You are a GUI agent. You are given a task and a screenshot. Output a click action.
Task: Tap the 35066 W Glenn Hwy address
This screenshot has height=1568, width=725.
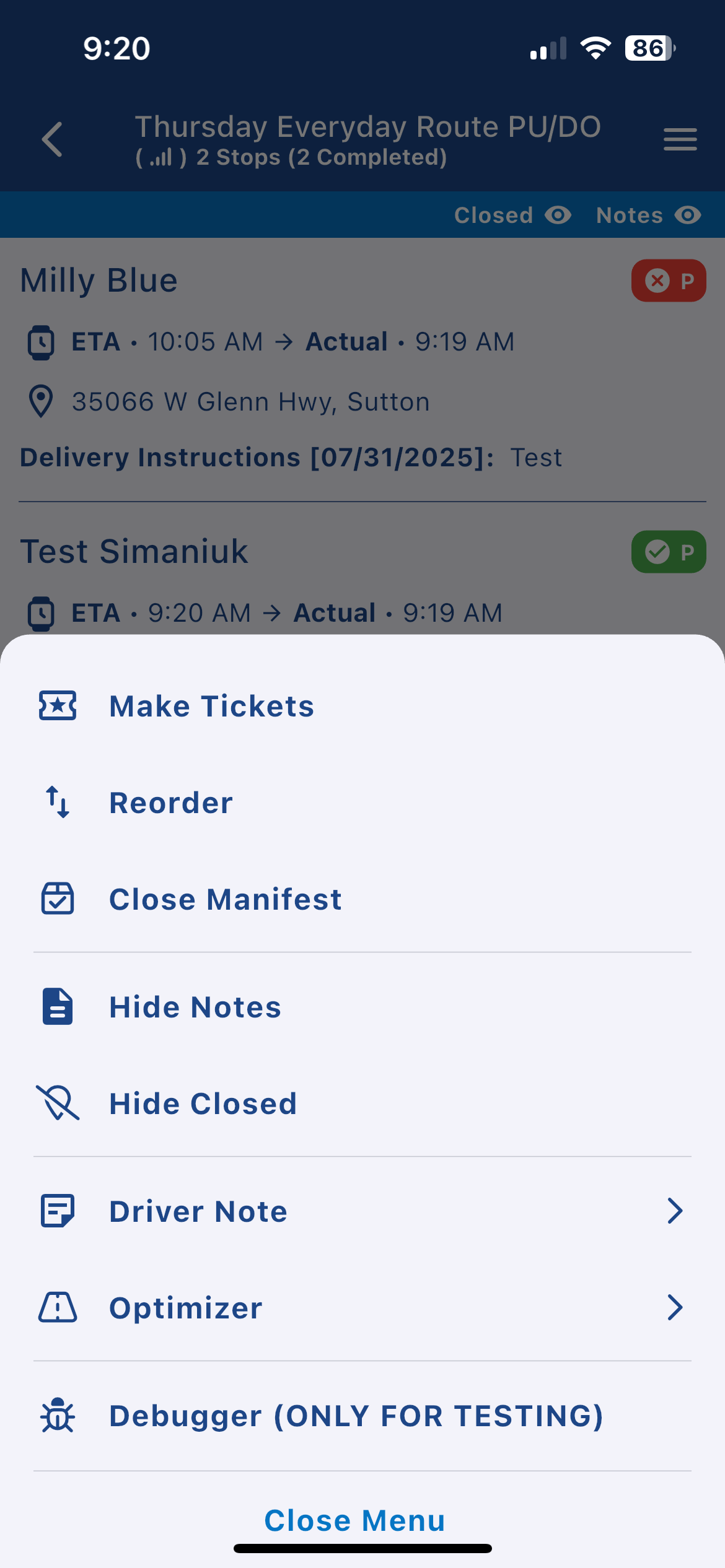point(250,402)
